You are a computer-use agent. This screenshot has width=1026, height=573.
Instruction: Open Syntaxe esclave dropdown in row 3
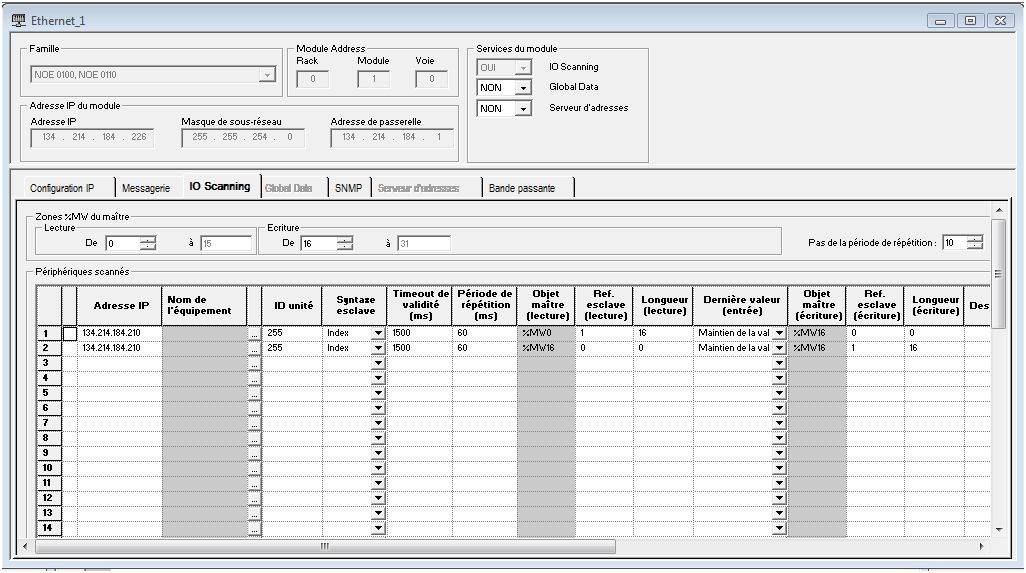(378, 363)
